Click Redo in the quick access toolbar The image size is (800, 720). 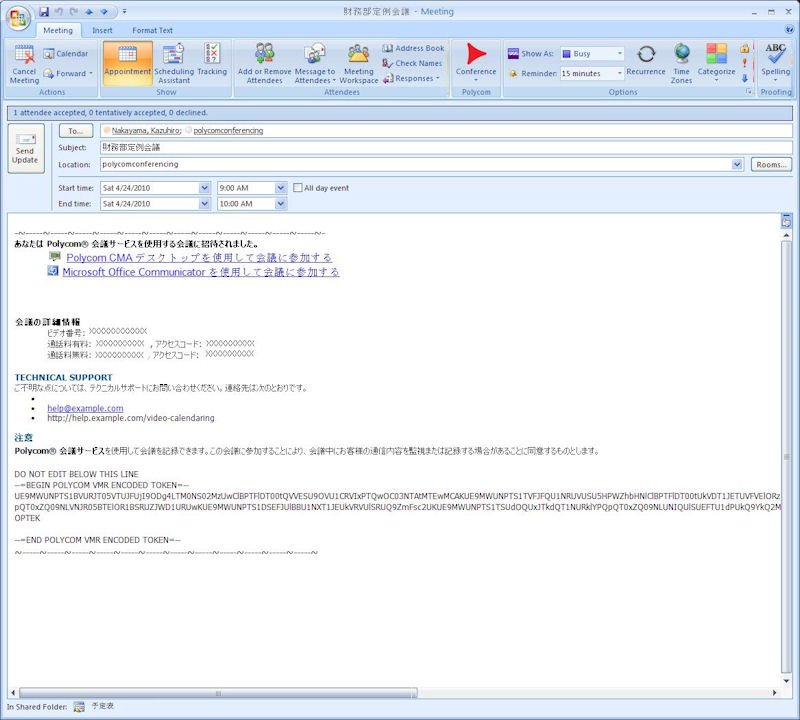coord(74,11)
